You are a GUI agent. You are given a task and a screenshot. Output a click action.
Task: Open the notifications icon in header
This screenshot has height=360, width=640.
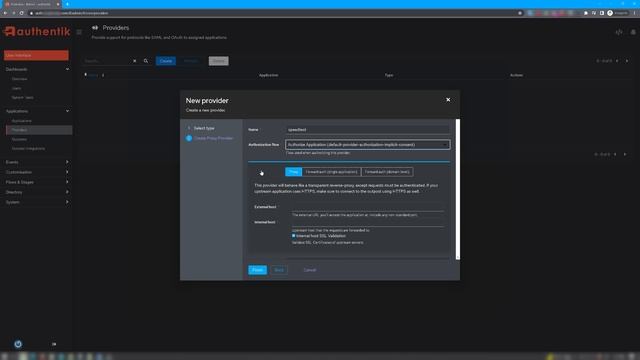tap(633, 32)
